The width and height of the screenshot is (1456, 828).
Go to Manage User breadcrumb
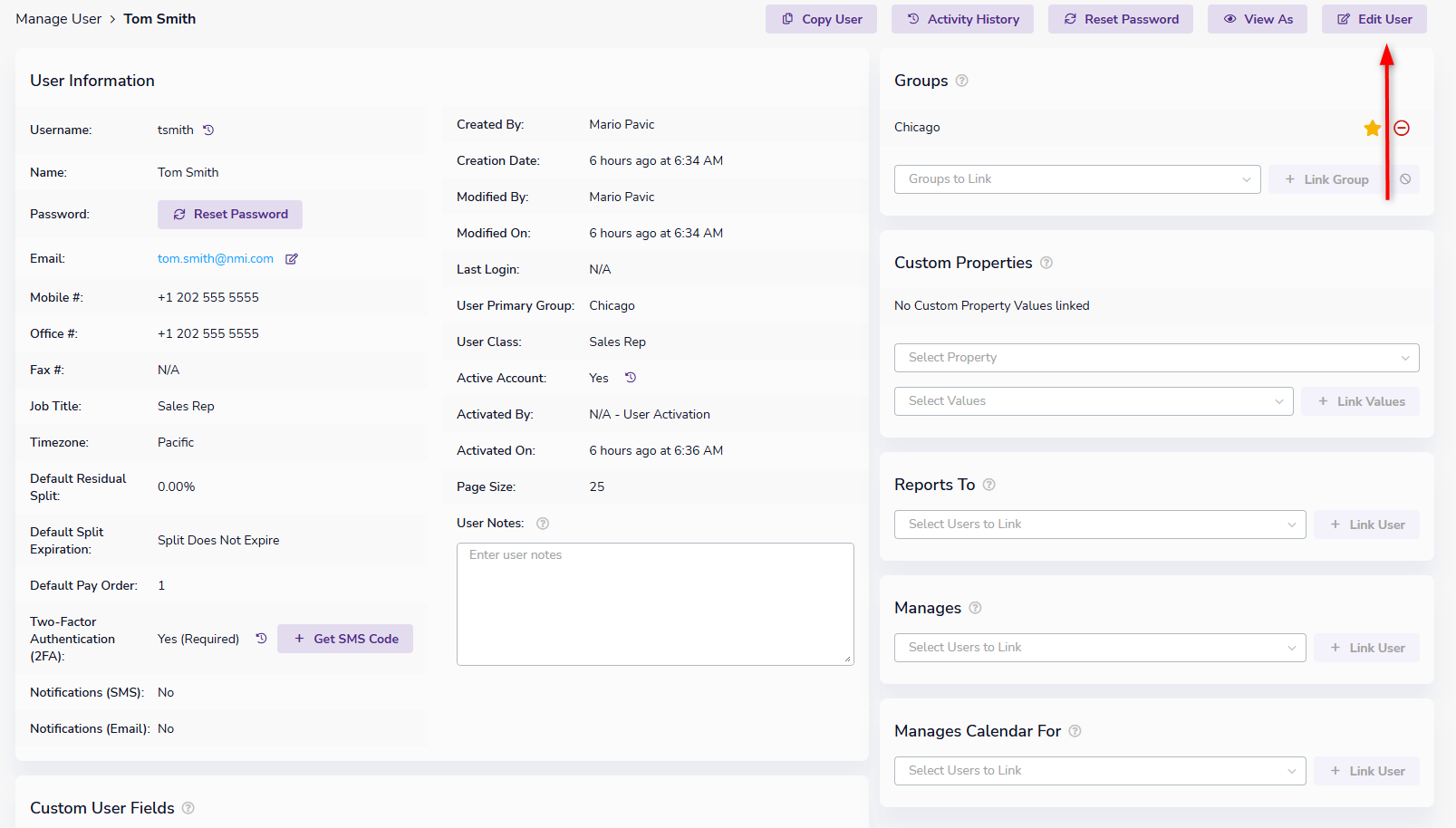(x=59, y=19)
